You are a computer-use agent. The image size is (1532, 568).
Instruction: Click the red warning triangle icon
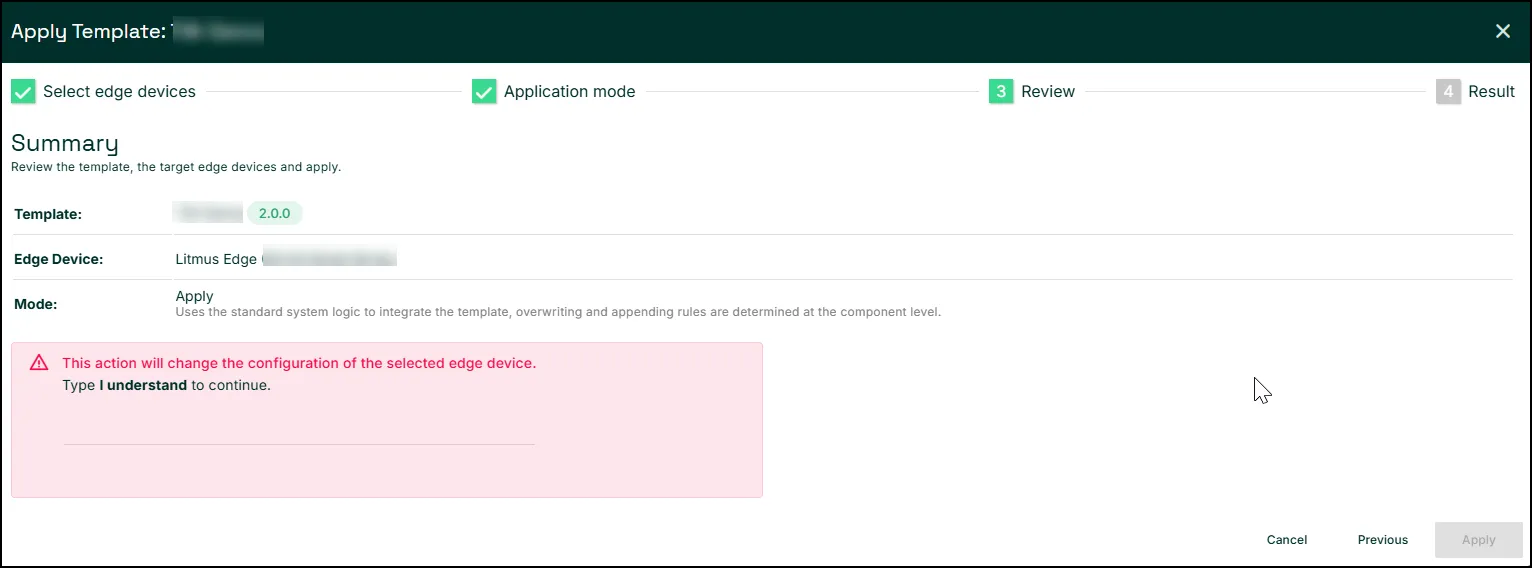[x=39, y=363]
